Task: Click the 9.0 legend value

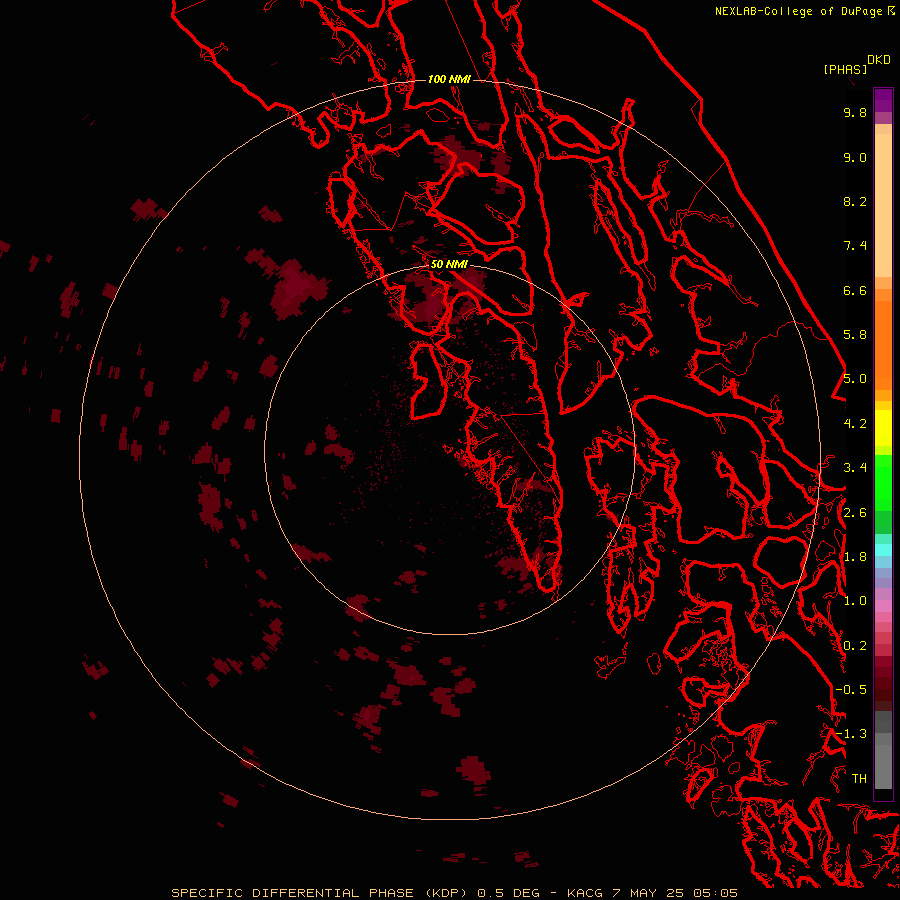Action: [855, 157]
